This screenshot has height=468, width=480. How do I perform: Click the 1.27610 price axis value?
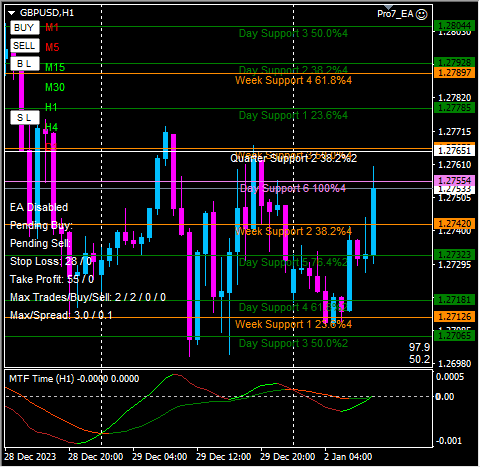[x=455, y=165]
